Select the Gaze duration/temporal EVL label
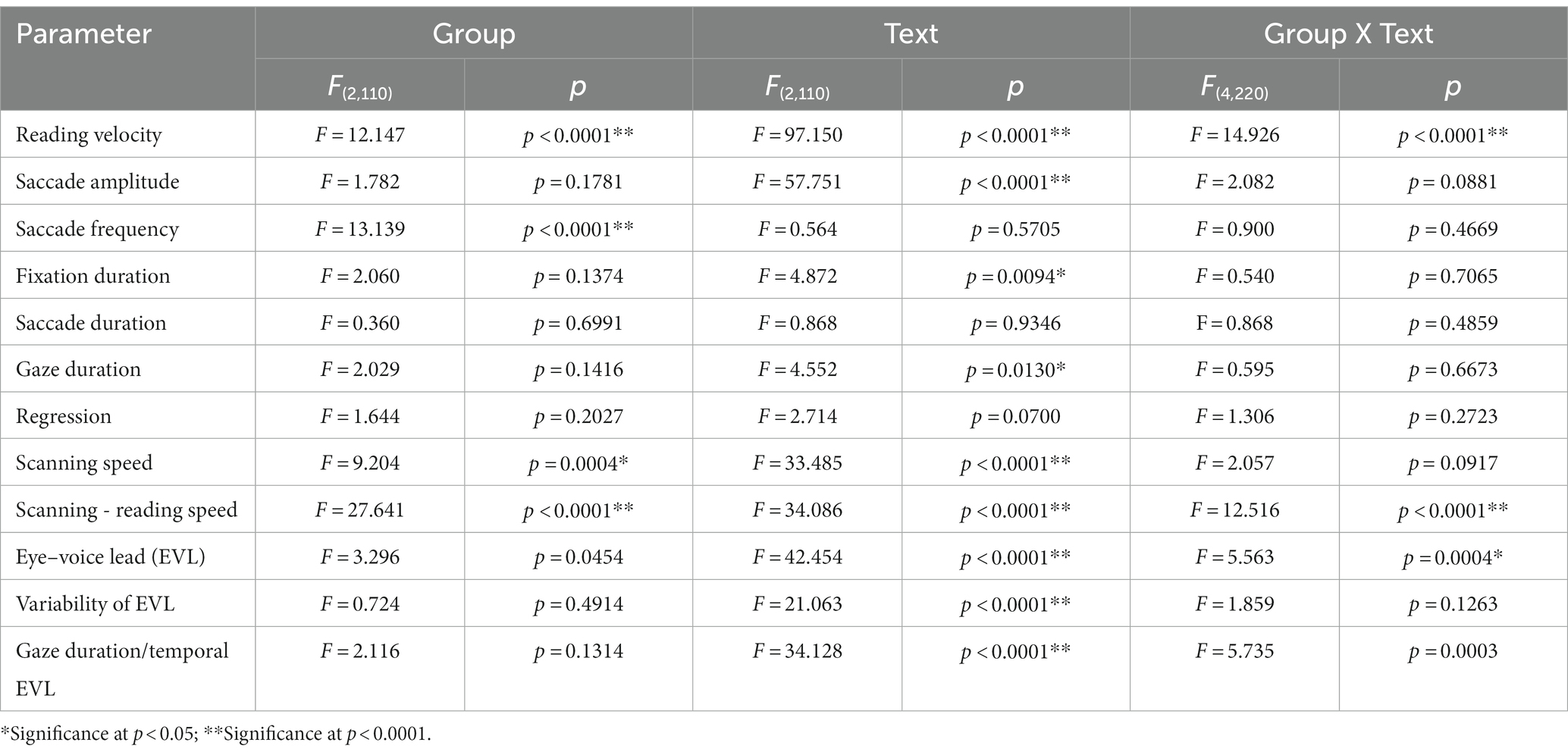 [x=122, y=669]
